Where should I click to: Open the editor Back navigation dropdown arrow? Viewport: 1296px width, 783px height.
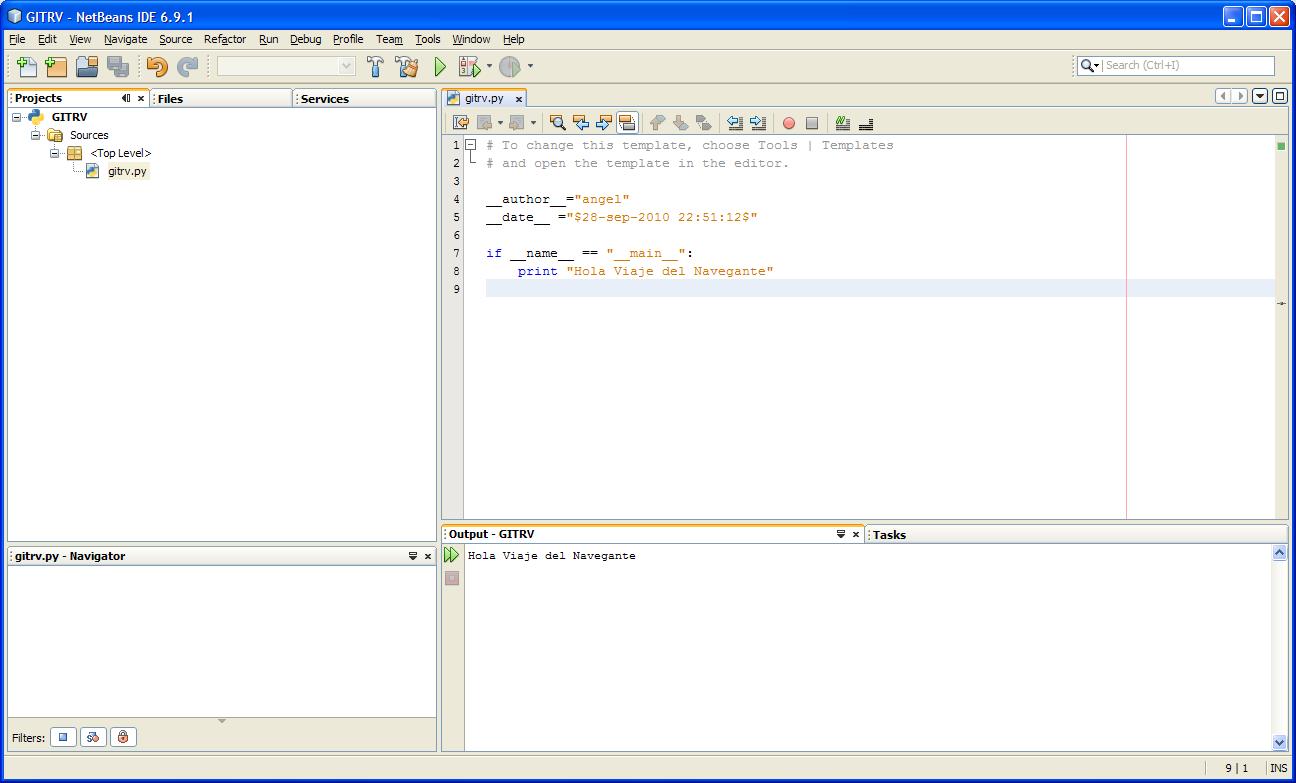point(500,123)
